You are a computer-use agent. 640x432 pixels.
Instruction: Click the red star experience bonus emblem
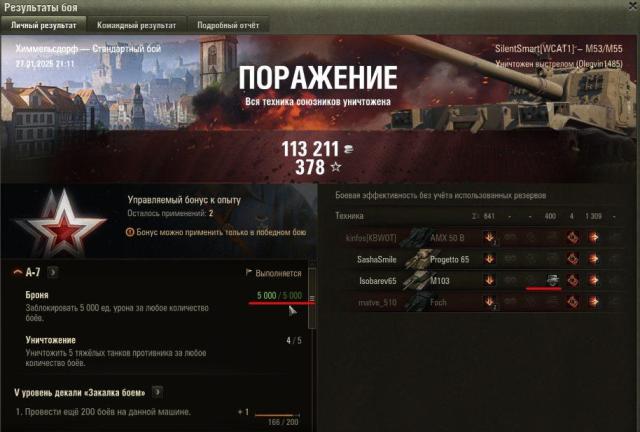[61, 224]
